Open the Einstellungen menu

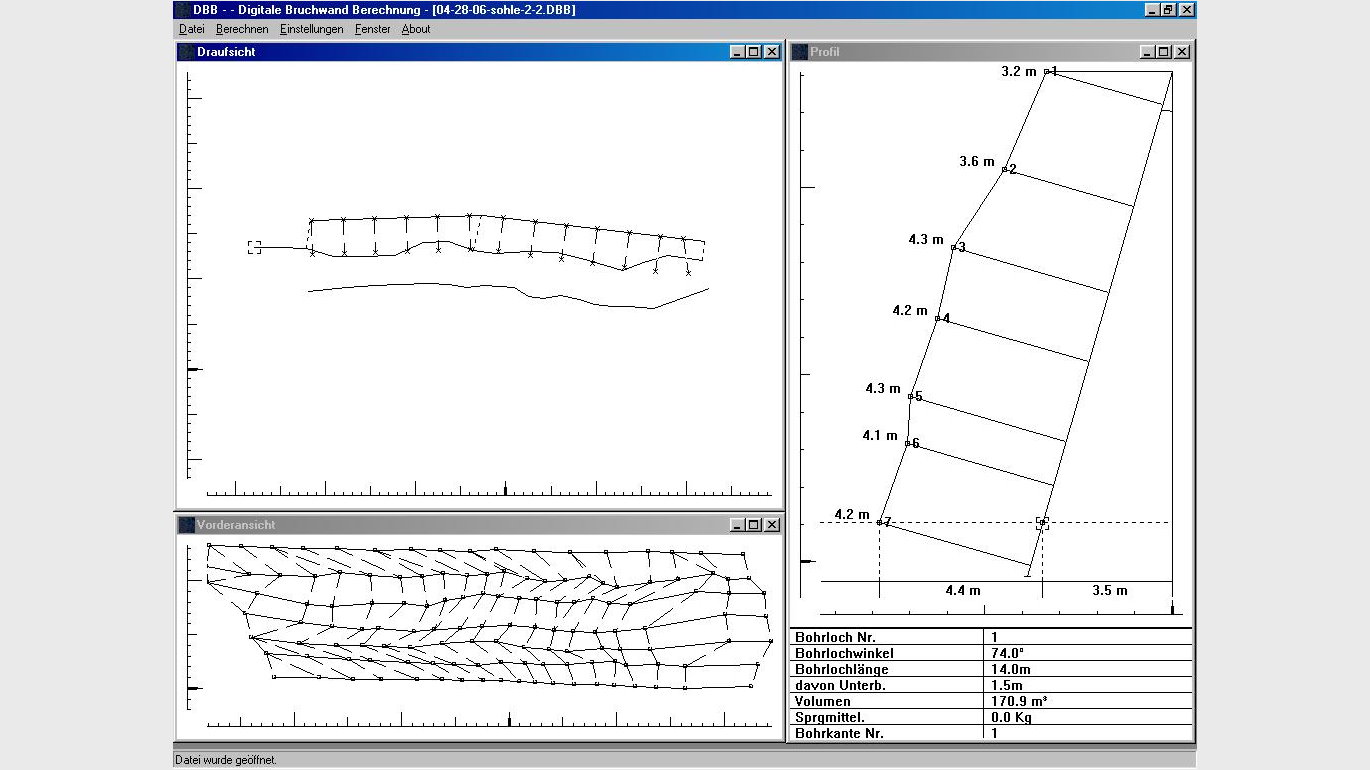[311, 29]
